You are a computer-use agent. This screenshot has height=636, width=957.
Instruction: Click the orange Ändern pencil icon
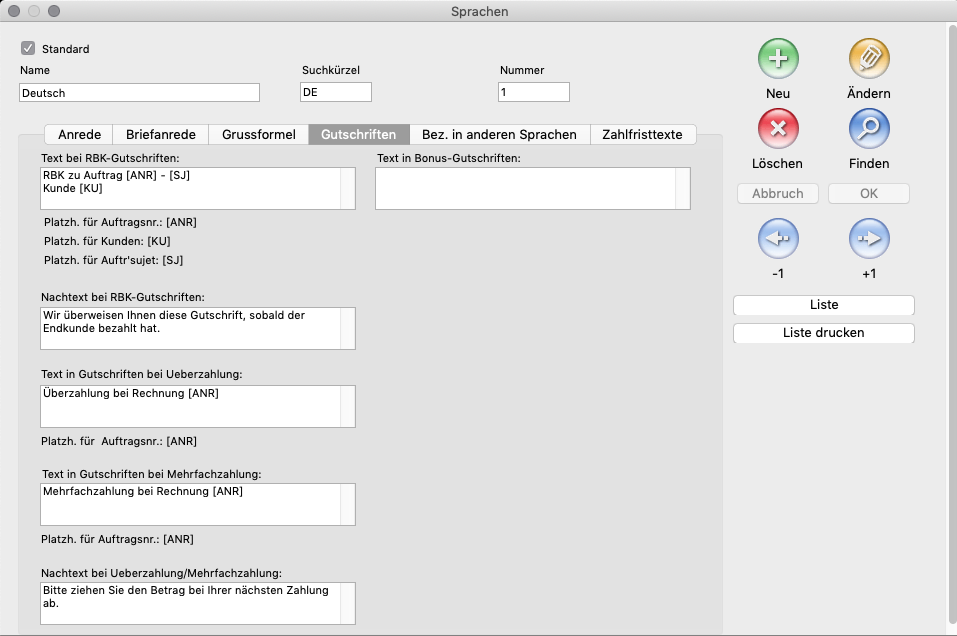click(869, 59)
